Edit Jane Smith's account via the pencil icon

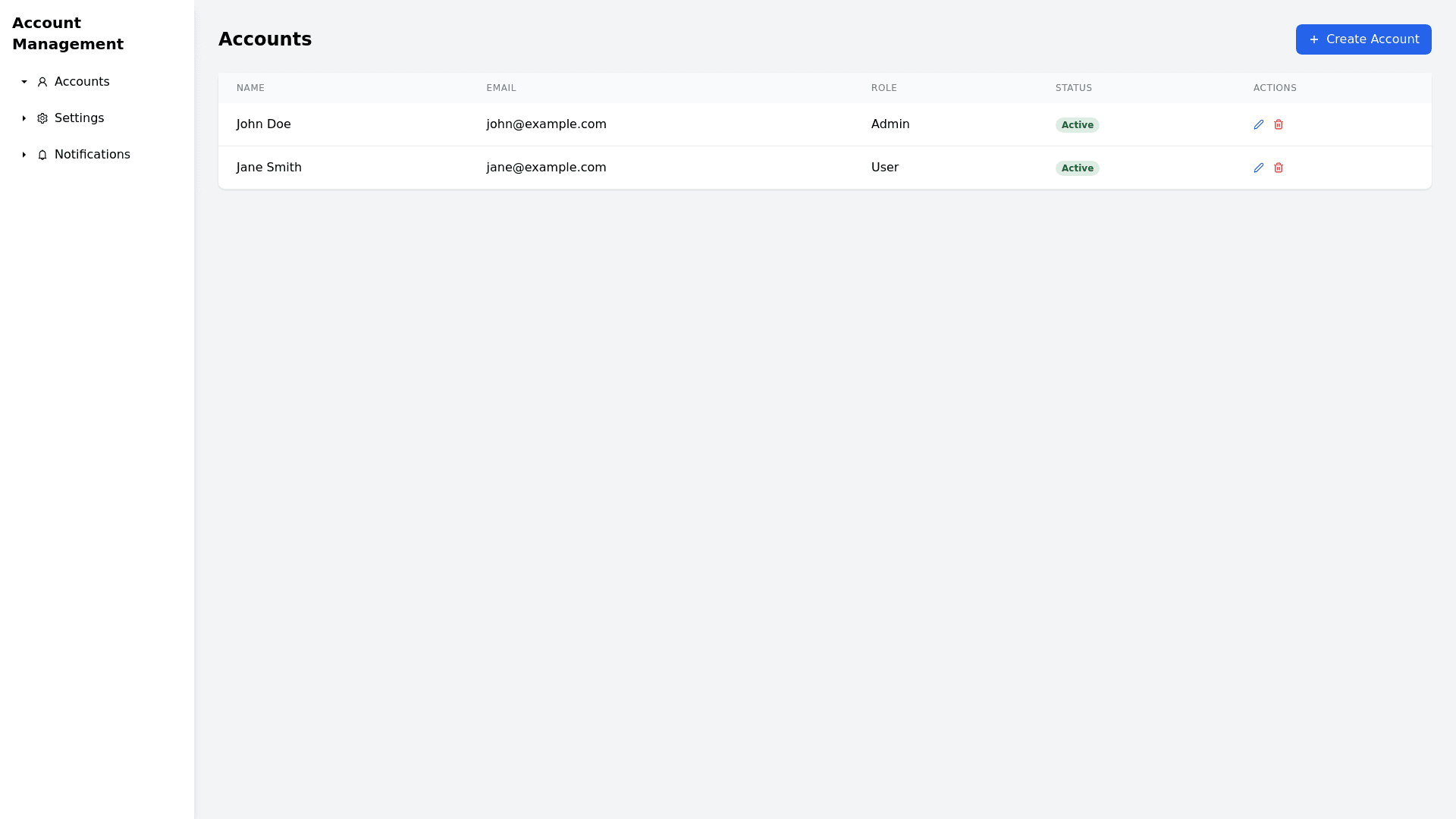1259,168
